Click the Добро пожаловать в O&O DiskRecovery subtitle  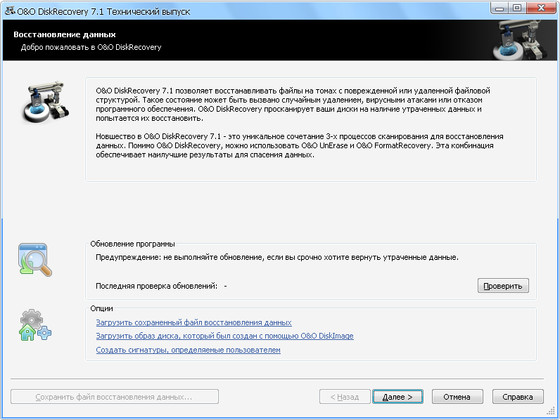pyautogui.click(x=91, y=47)
